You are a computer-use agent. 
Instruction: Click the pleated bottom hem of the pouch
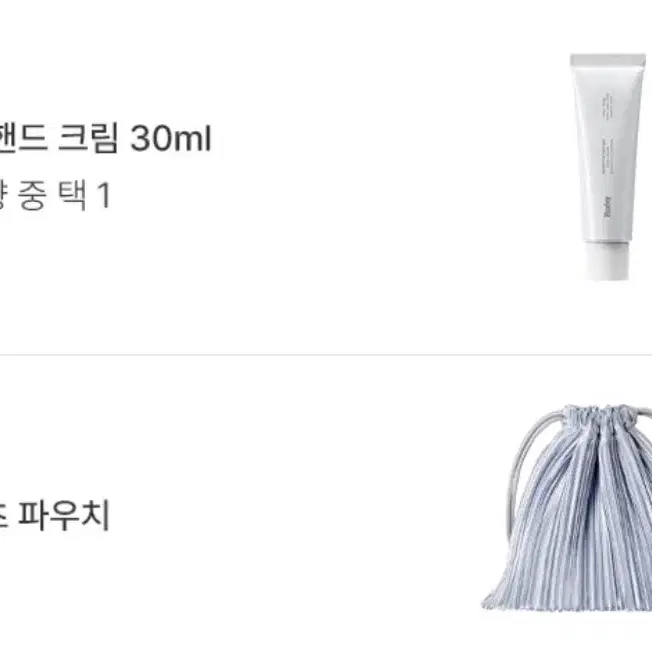point(567,599)
